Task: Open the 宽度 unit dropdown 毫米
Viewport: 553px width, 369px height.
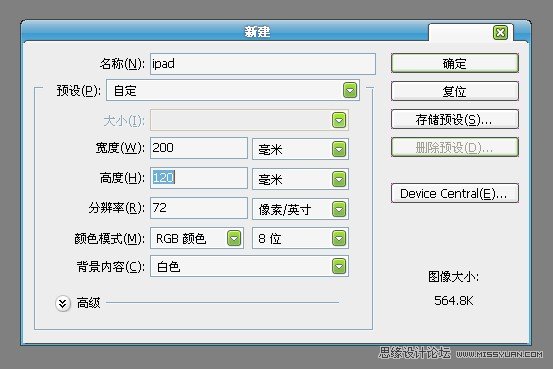Action: click(300, 149)
